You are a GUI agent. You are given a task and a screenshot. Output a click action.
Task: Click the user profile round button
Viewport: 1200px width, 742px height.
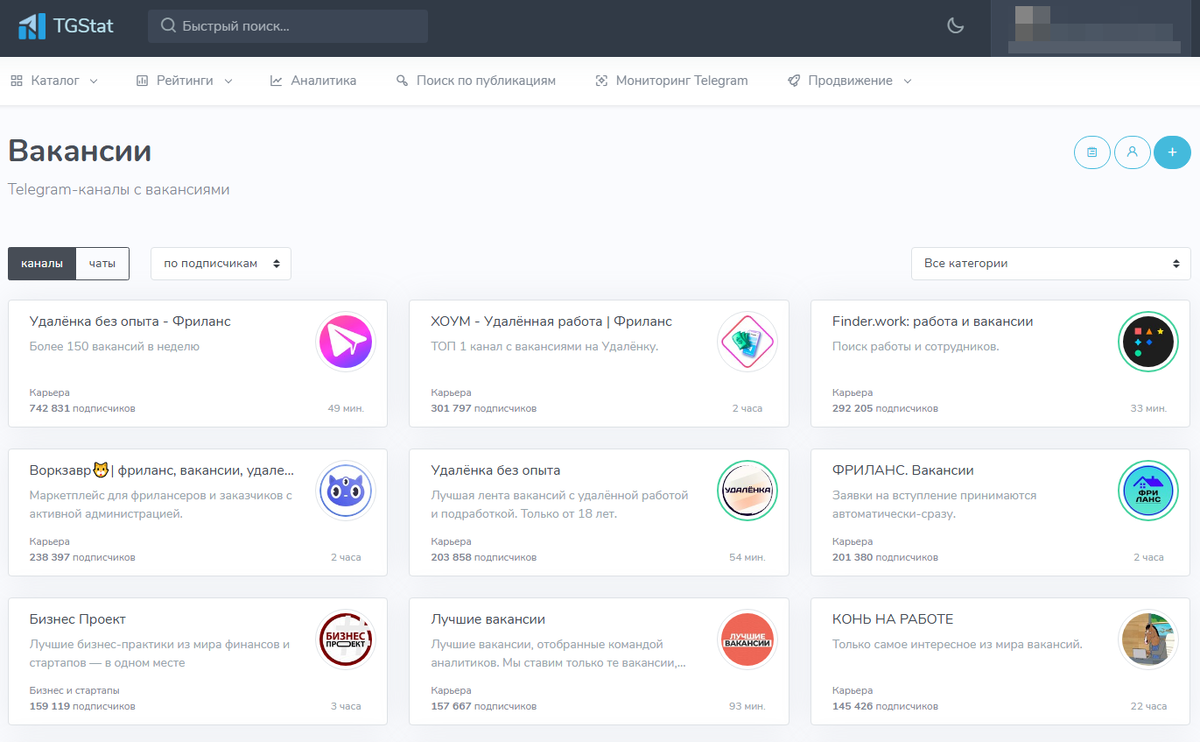1132,152
